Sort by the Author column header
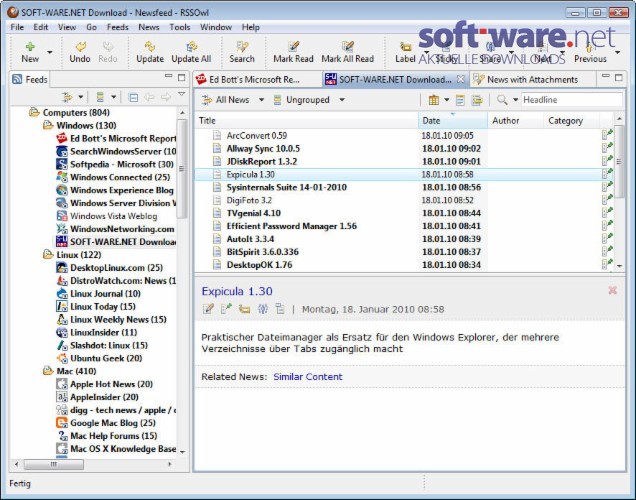 point(515,120)
